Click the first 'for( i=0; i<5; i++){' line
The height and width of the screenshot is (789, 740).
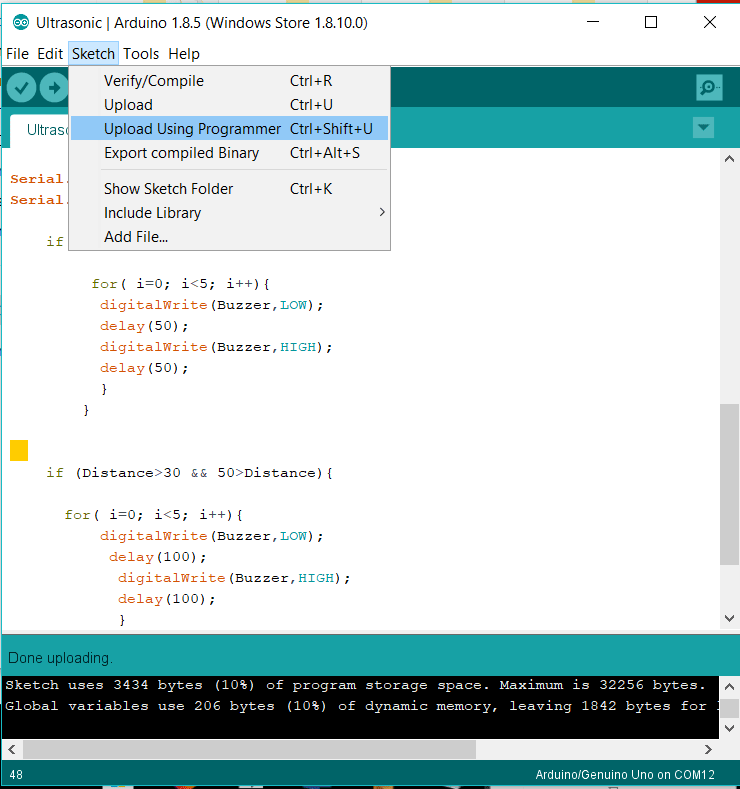[180, 284]
